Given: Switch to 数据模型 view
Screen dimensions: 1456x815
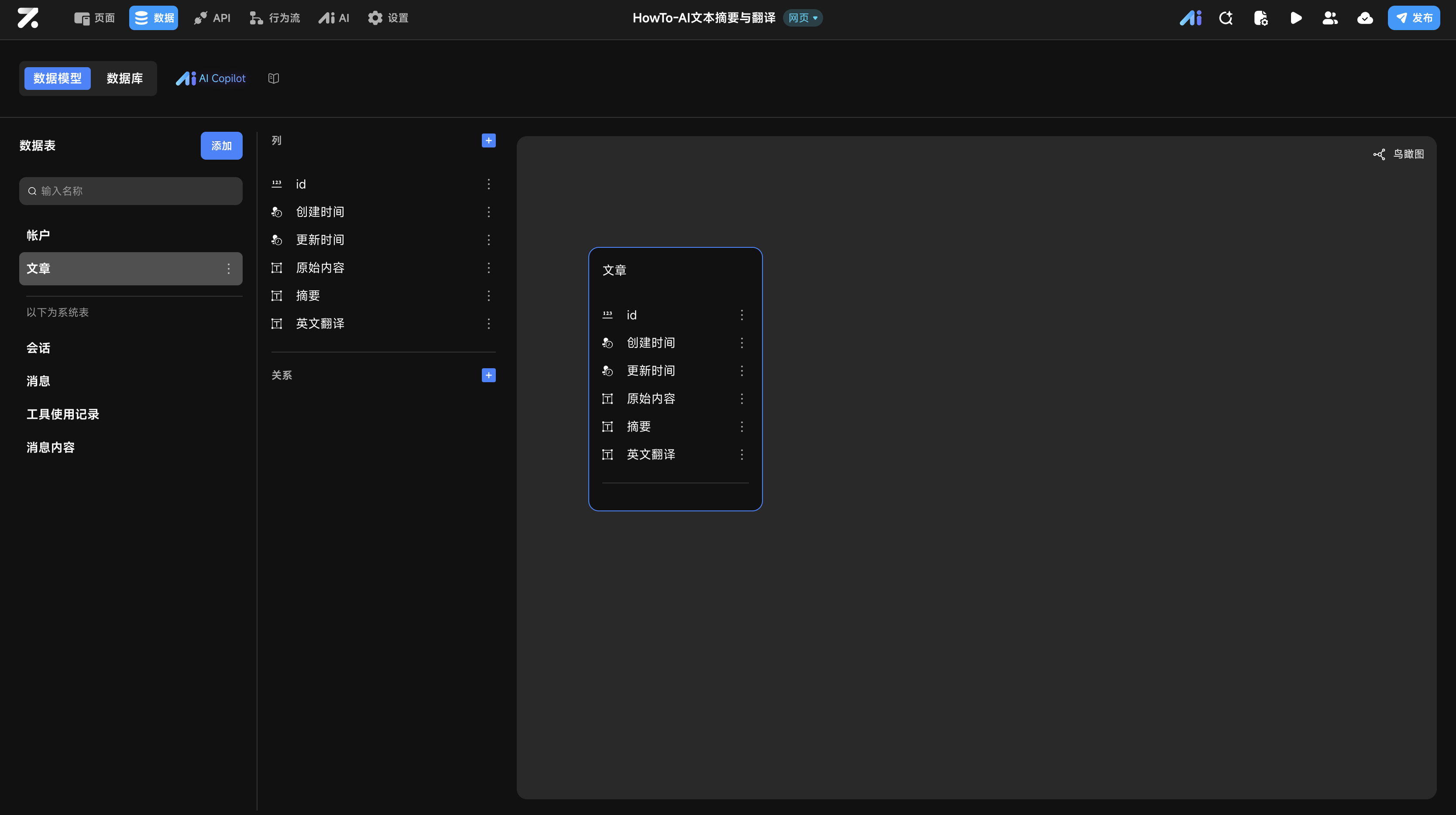Looking at the screenshot, I should tap(57, 79).
